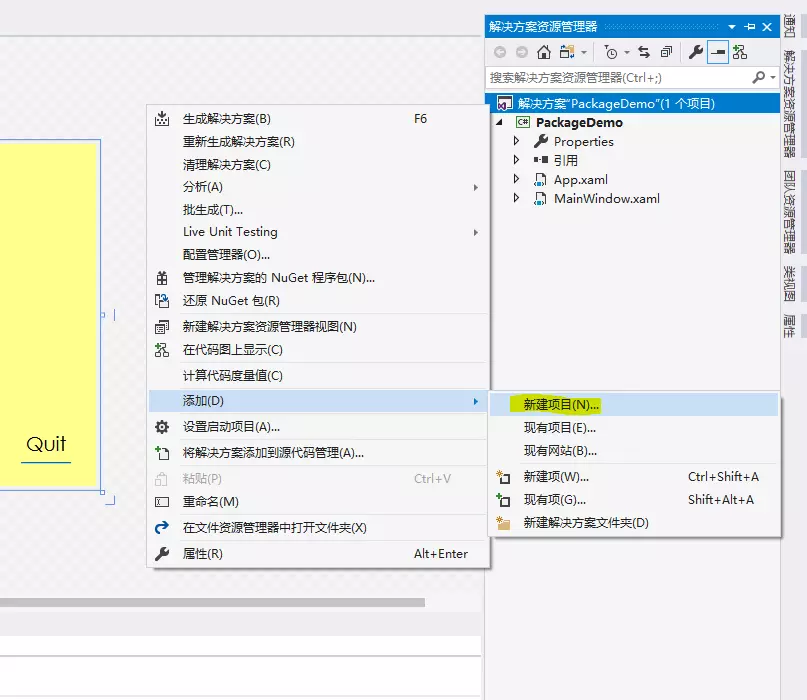Click the designer horizontal scrollbar

click(212, 602)
